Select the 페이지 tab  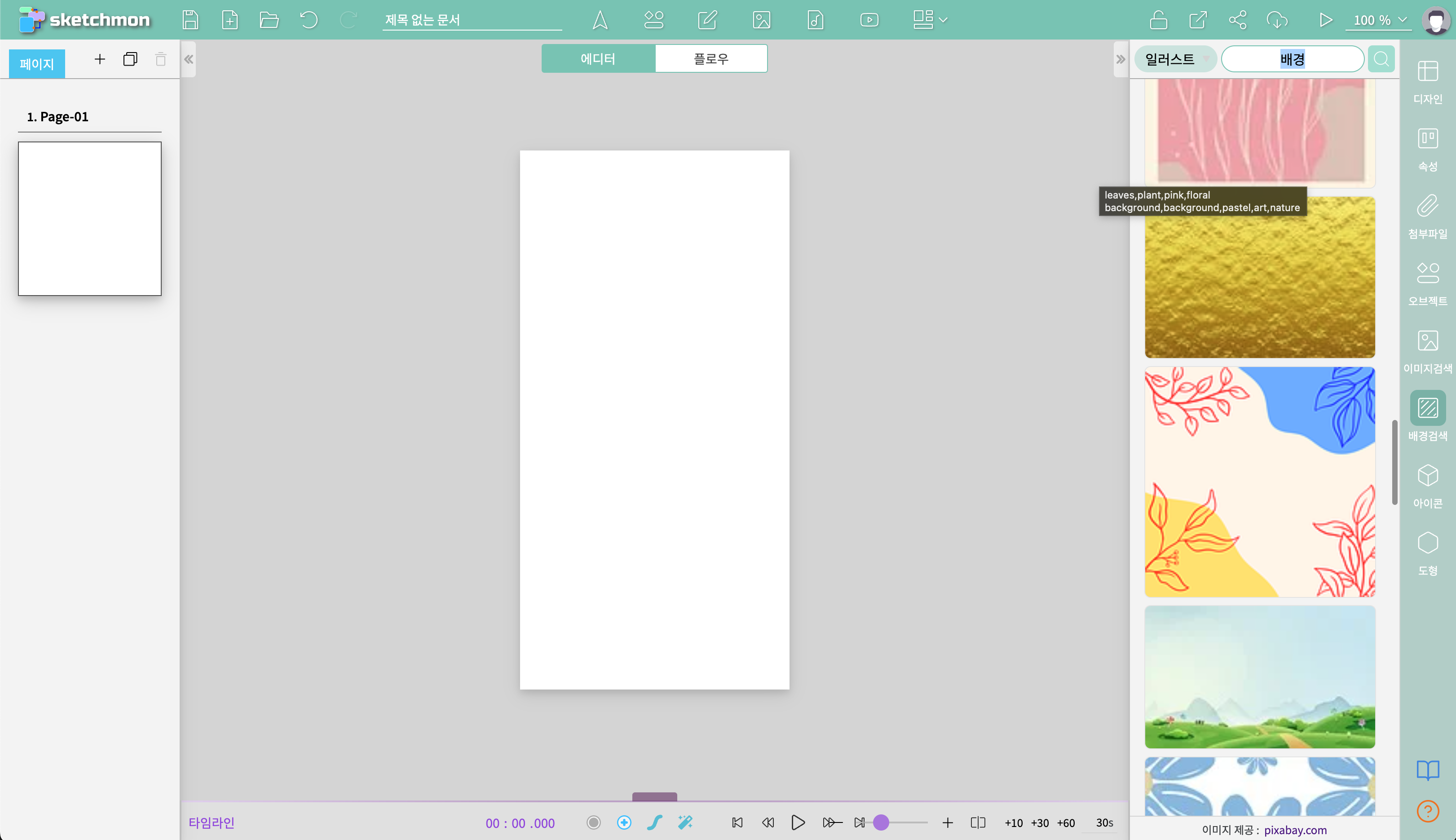coord(37,63)
